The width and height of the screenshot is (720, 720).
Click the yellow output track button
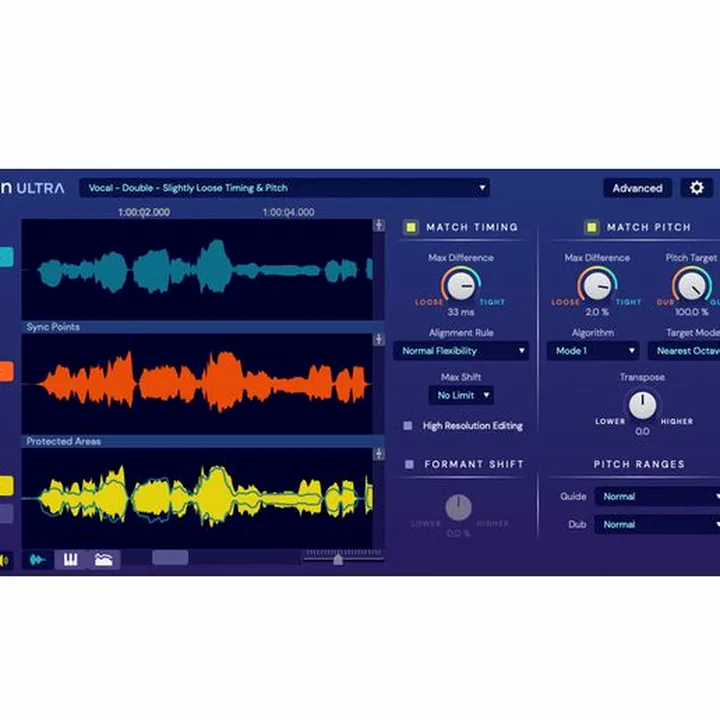pos(6,486)
